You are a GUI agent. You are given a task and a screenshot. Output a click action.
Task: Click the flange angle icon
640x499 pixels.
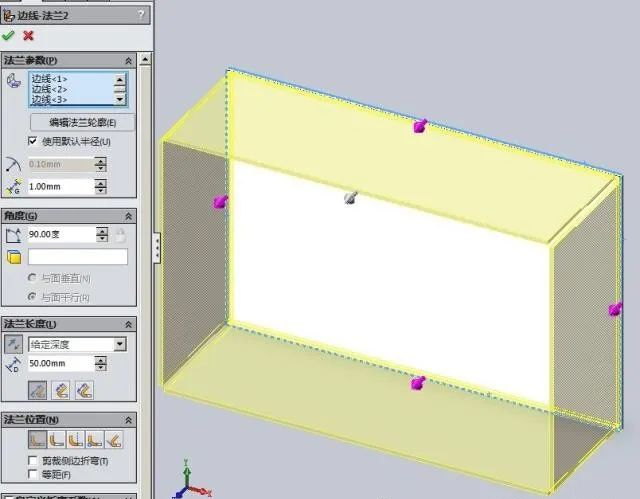coord(13,235)
